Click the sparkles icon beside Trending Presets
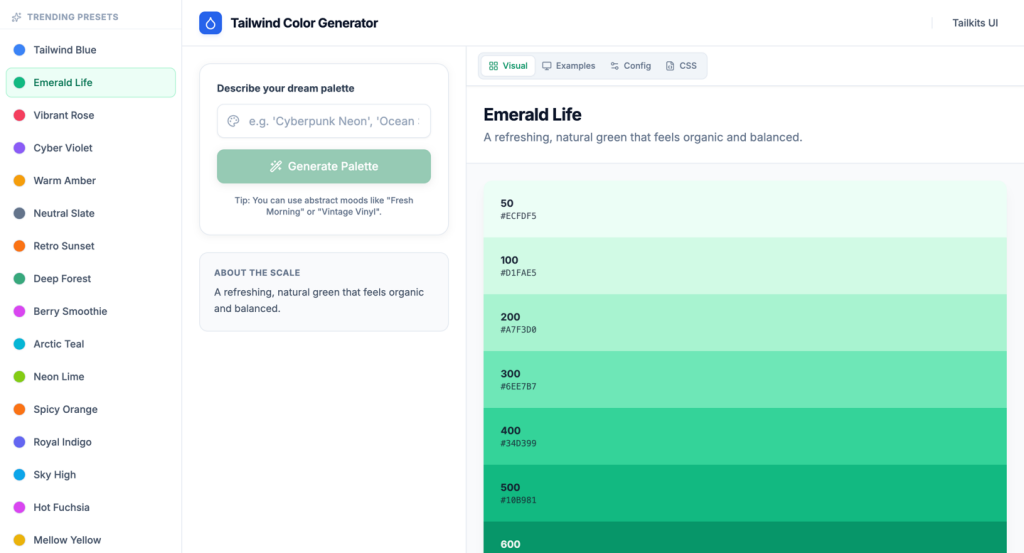Screen dimensions: 1024x553 point(16,17)
